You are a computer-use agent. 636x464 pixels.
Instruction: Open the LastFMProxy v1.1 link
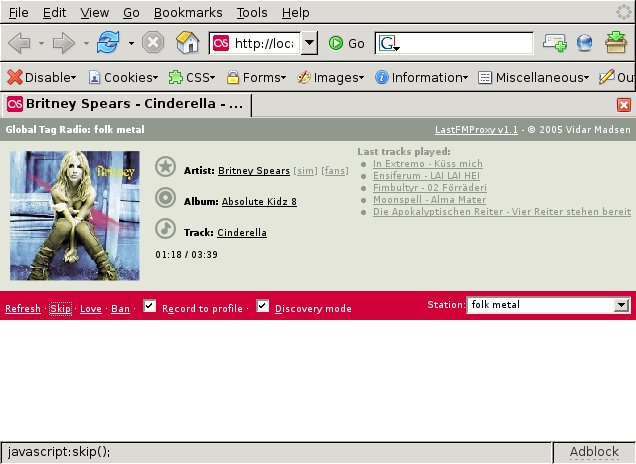pyautogui.click(x=476, y=130)
